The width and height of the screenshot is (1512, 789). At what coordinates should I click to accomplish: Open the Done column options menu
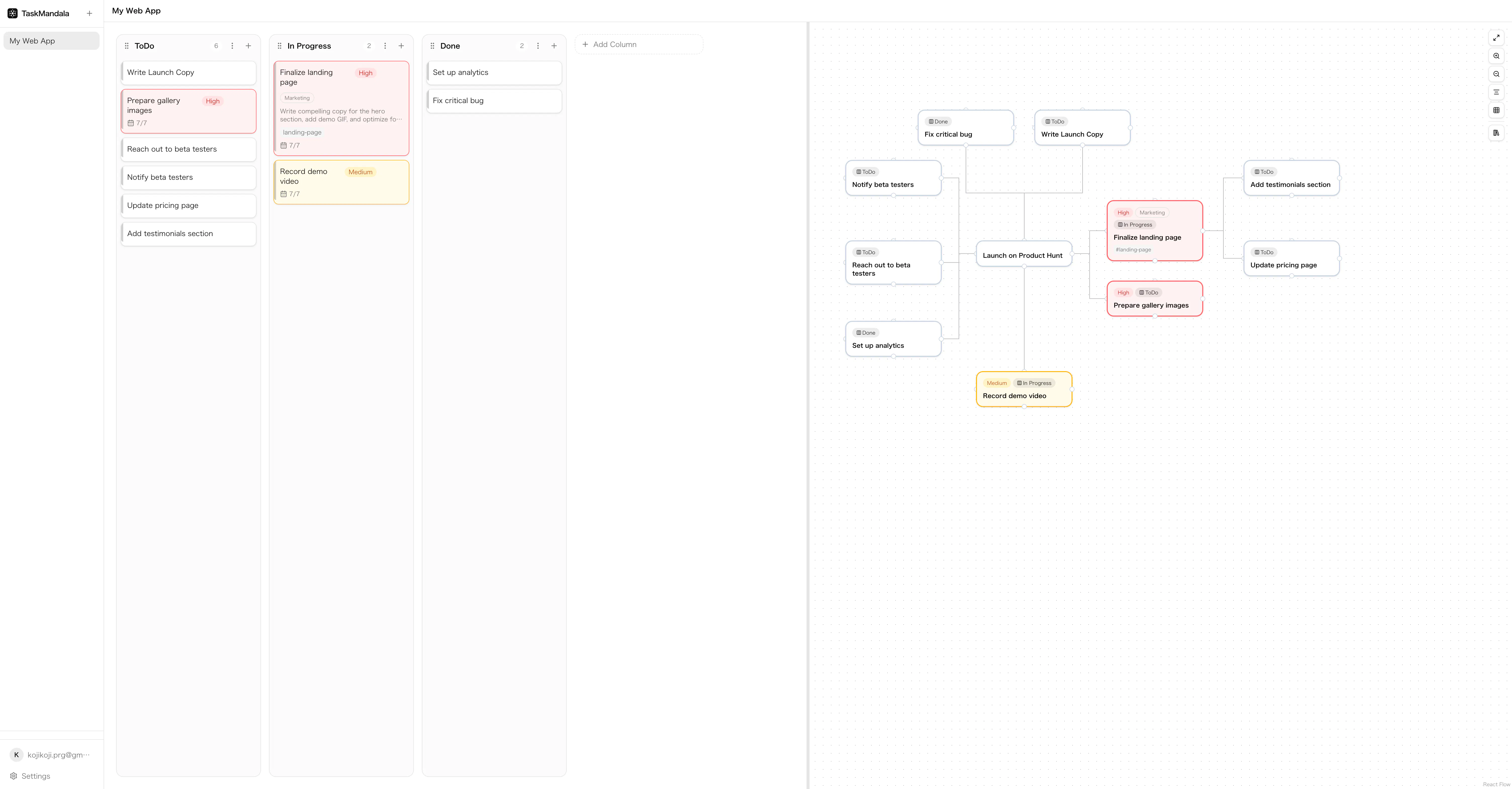point(538,46)
